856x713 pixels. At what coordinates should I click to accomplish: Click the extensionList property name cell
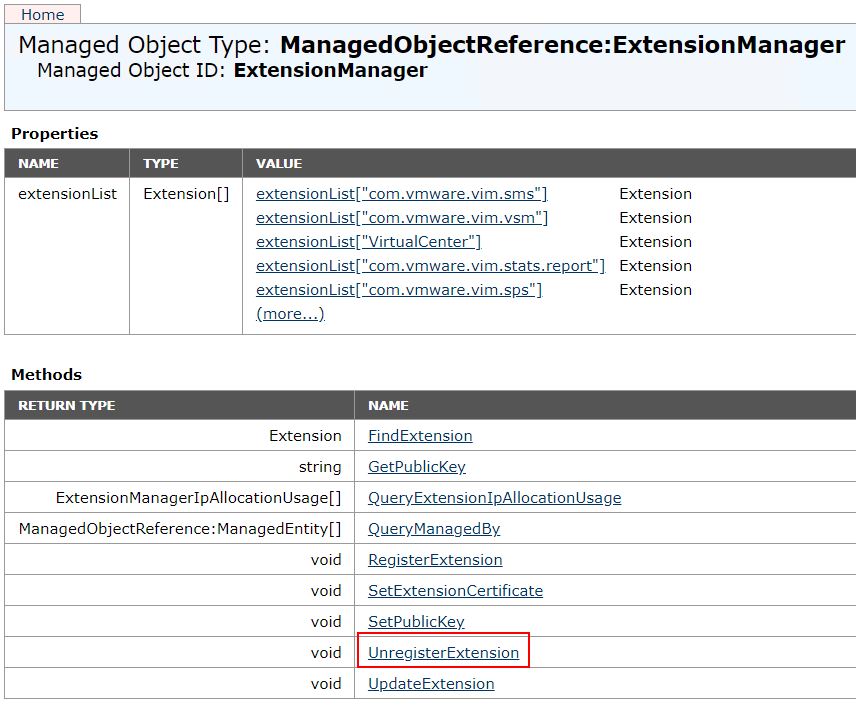pos(67,194)
